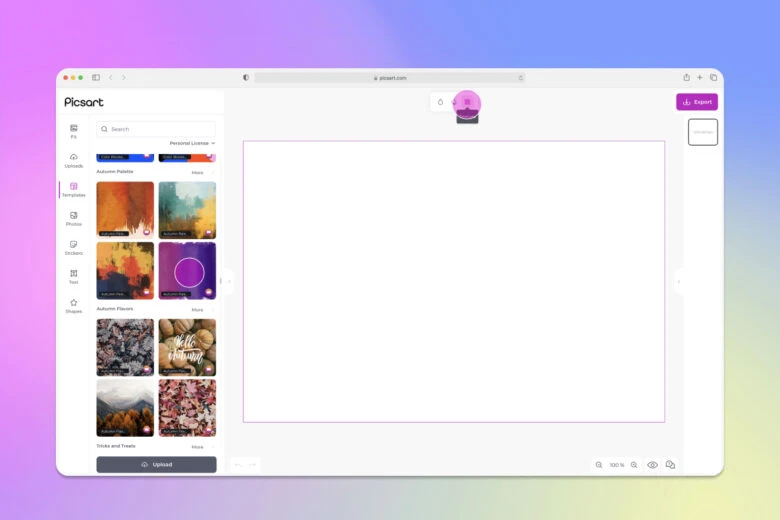Toggle the preview eye icon
The height and width of the screenshot is (520, 780).
pos(652,465)
